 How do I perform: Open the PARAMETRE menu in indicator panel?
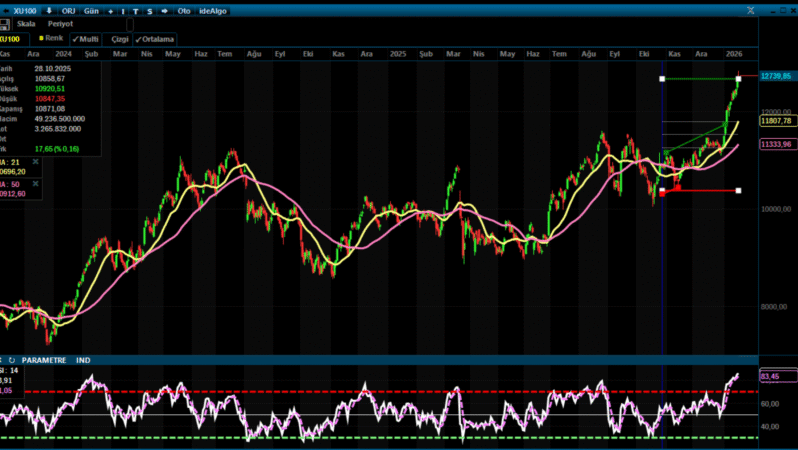[43, 360]
